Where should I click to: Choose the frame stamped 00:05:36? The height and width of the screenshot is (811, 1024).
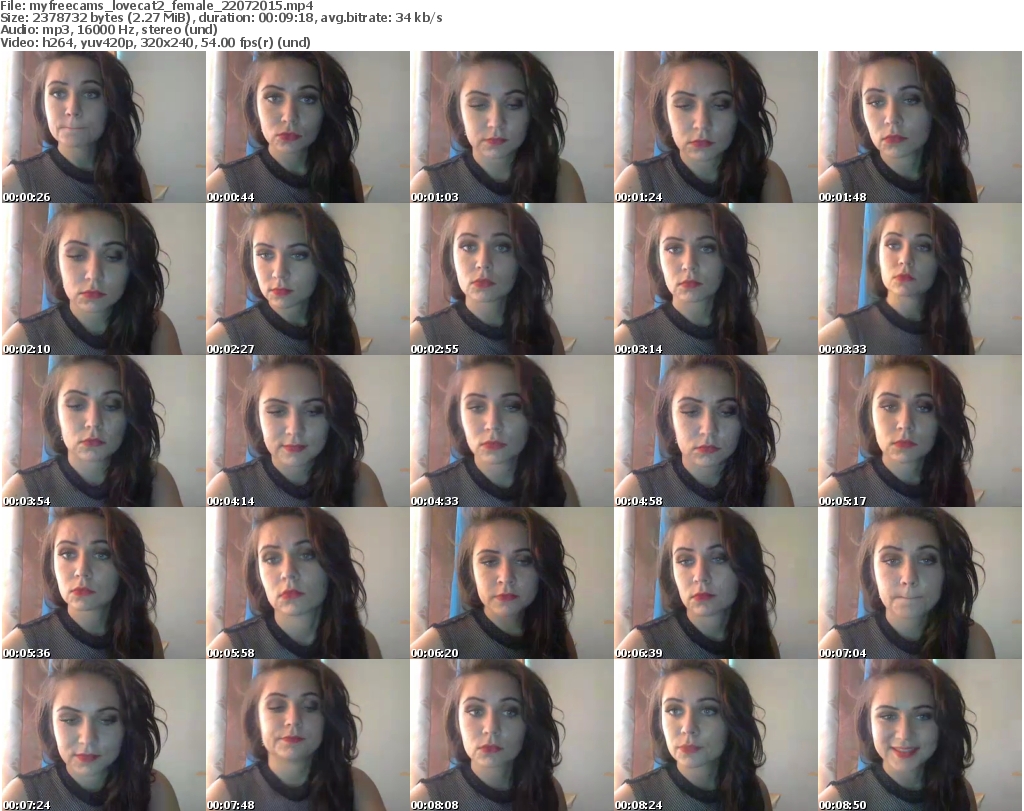click(103, 583)
